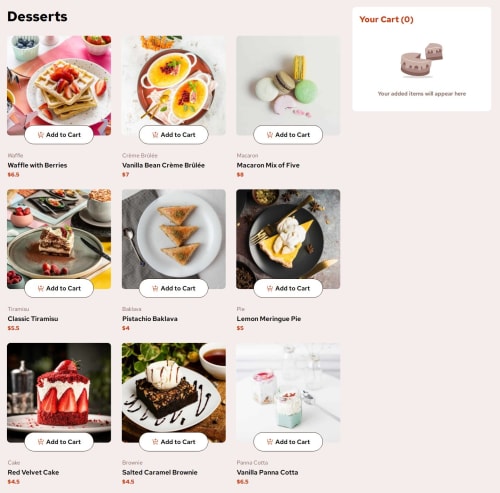Click the Salted Caramel Brownie title

pyautogui.click(x=160, y=472)
